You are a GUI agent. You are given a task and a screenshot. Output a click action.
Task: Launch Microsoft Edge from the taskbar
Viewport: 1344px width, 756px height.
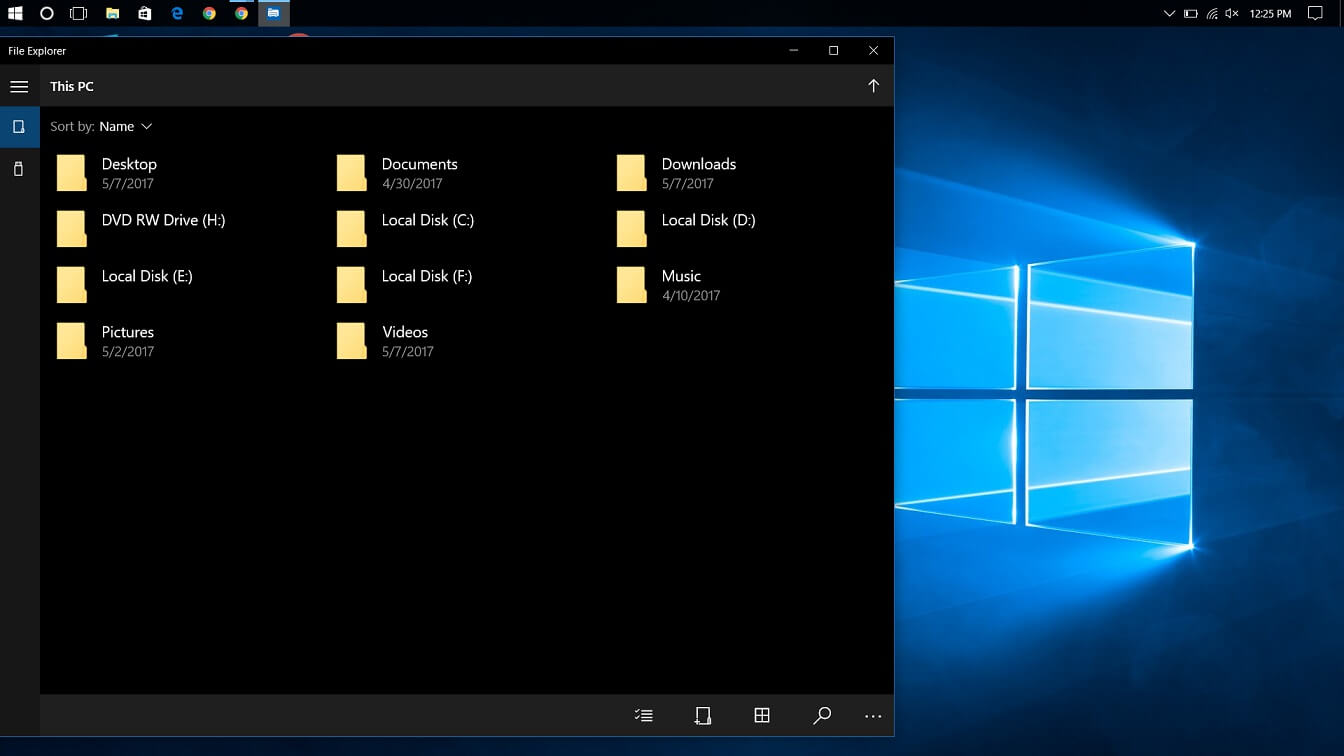point(177,13)
